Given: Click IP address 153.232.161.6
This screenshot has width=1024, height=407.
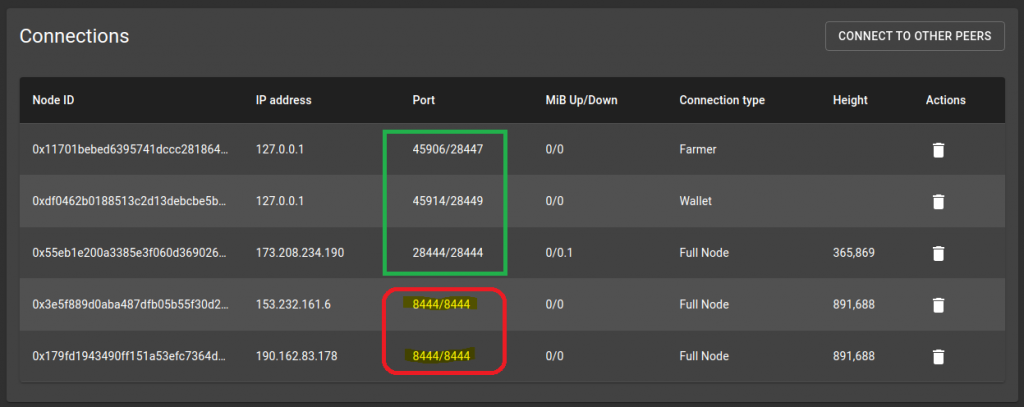Looking at the screenshot, I should pyautogui.click(x=293, y=304).
